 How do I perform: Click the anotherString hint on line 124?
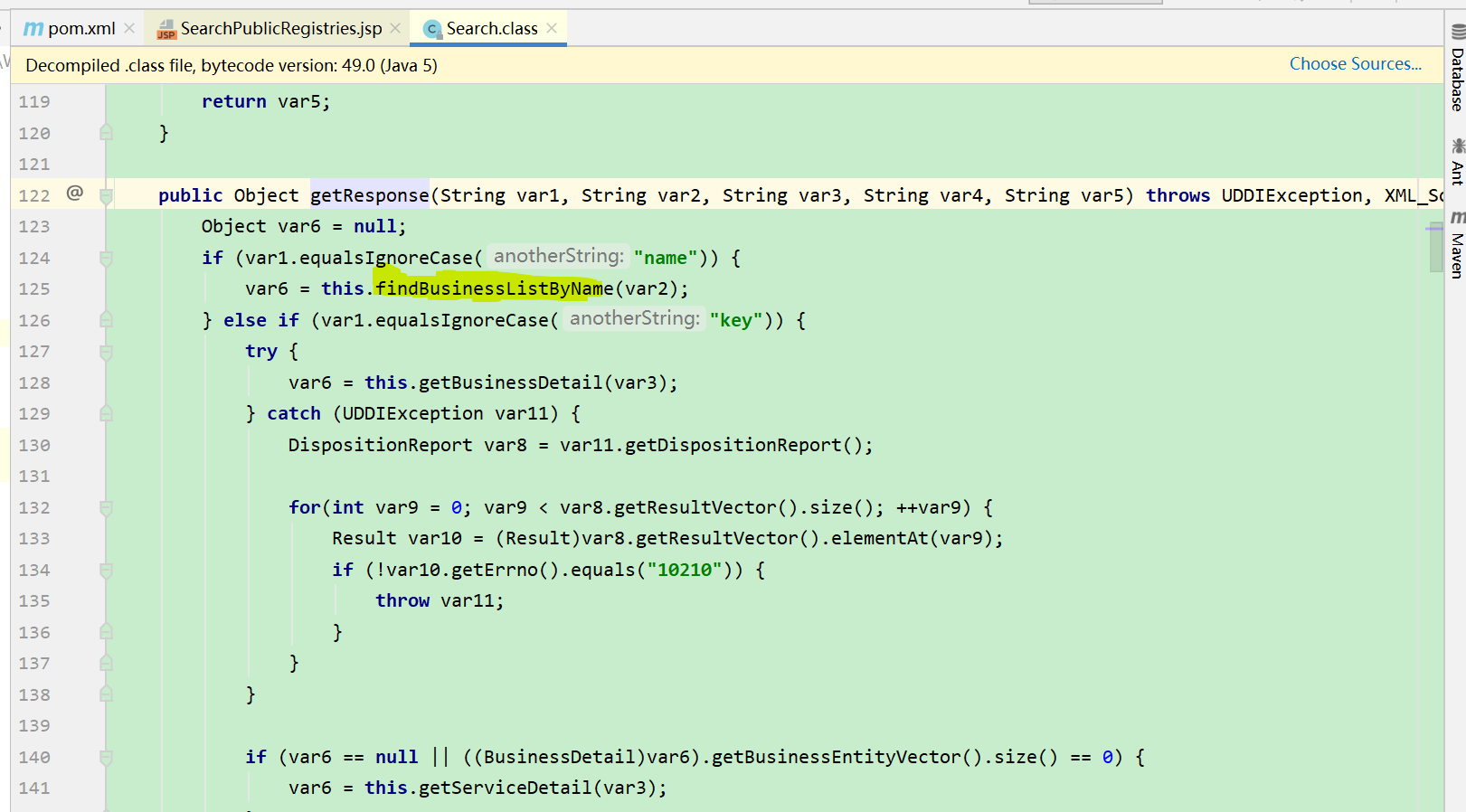pos(559,257)
